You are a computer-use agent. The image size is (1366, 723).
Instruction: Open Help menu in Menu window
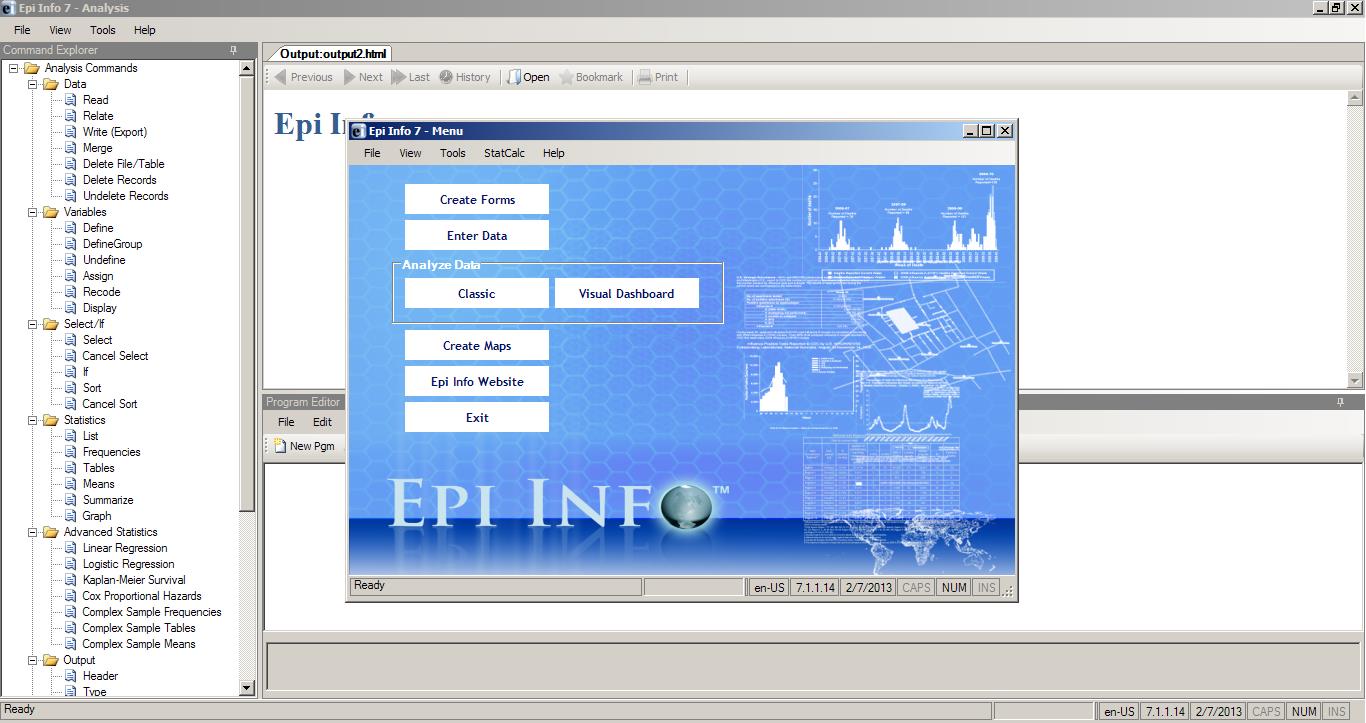point(554,153)
